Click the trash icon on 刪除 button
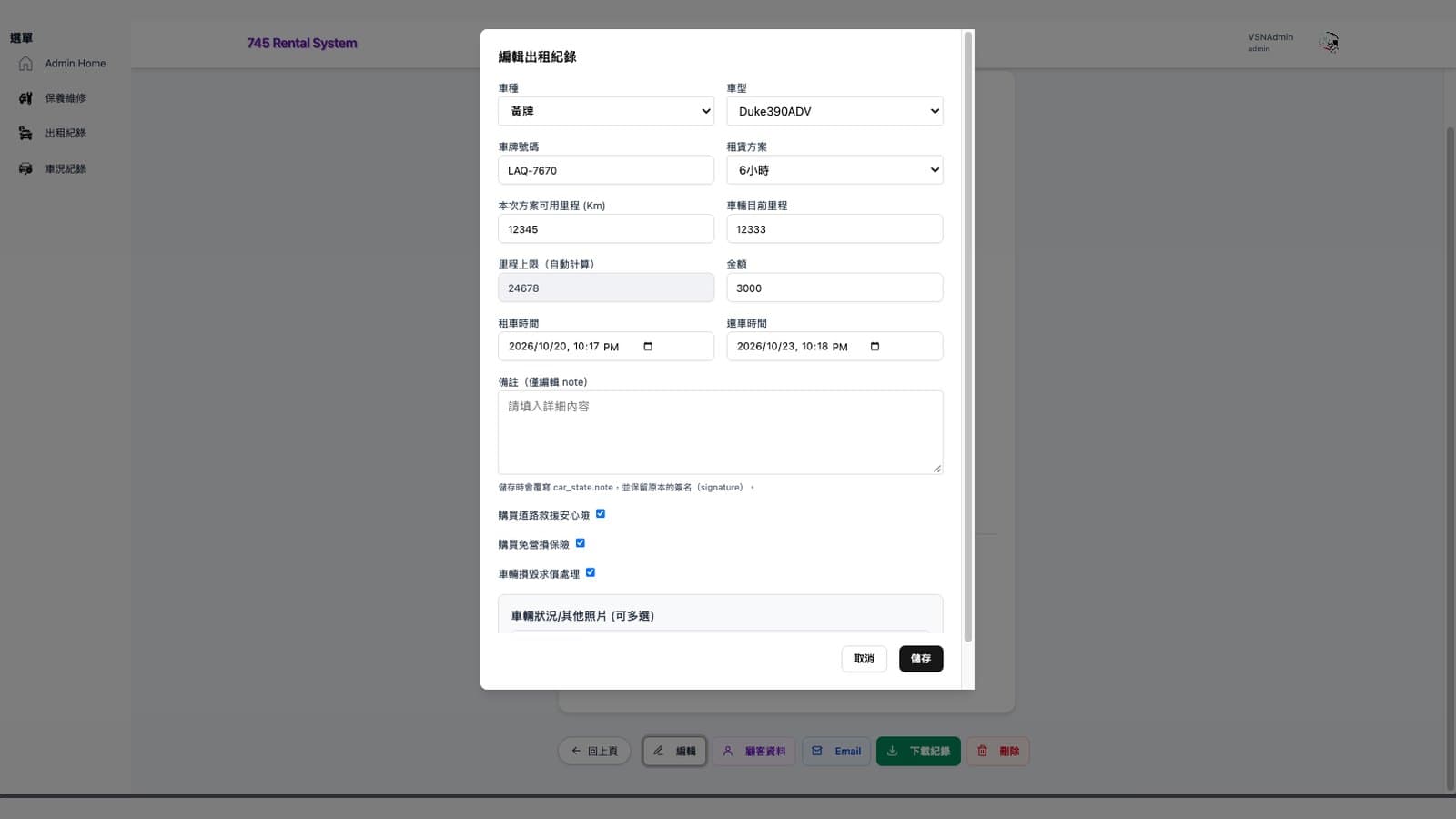Screen dimensions: 1456x819 (982, 751)
